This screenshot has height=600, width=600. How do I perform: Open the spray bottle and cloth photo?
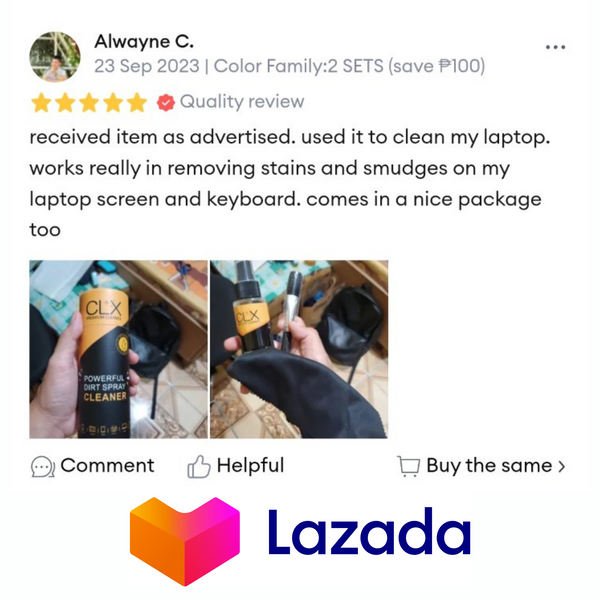(299, 349)
